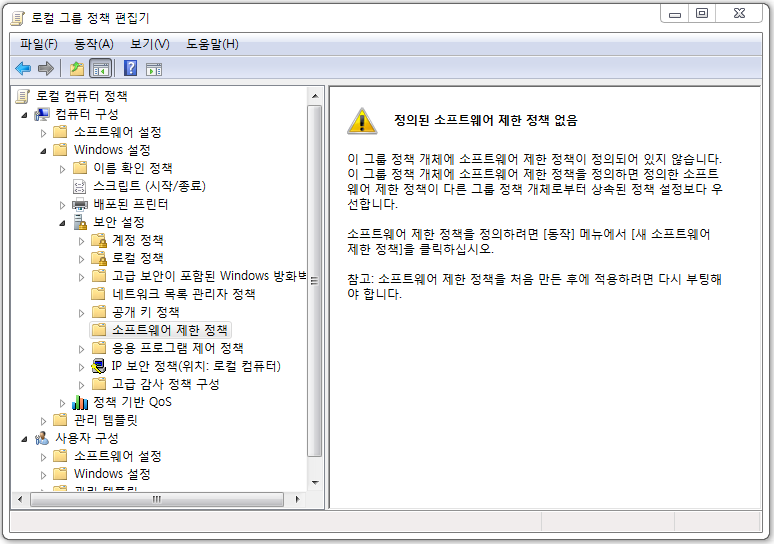Toggle the Show/Hide Console Tree toolbar button
Image resolution: width=774 pixels, height=544 pixels.
click(x=101, y=69)
